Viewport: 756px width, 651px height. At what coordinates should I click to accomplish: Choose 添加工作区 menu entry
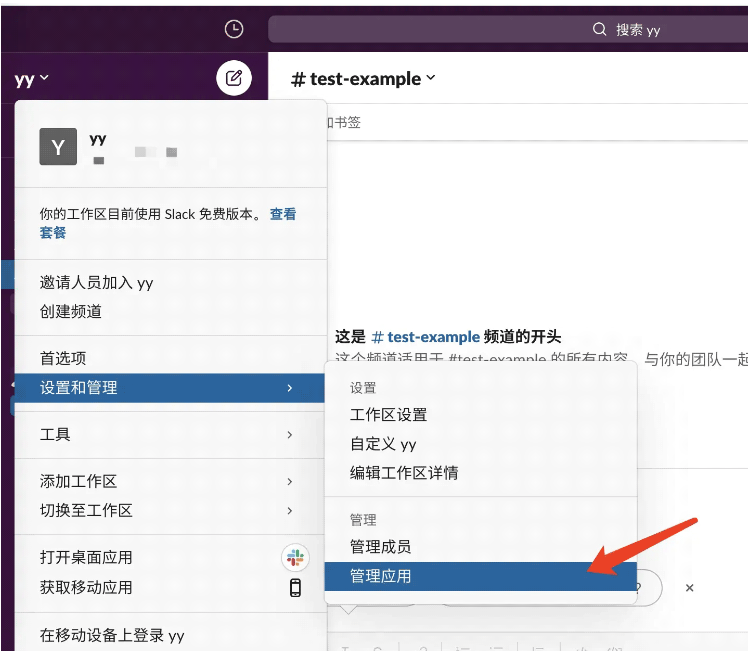pos(171,482)
